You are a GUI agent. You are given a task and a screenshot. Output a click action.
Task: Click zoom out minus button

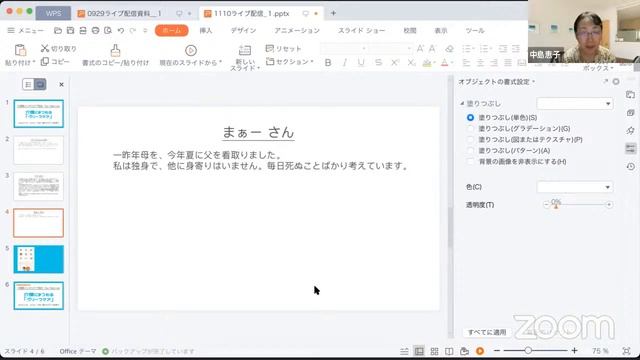[497, 351]
